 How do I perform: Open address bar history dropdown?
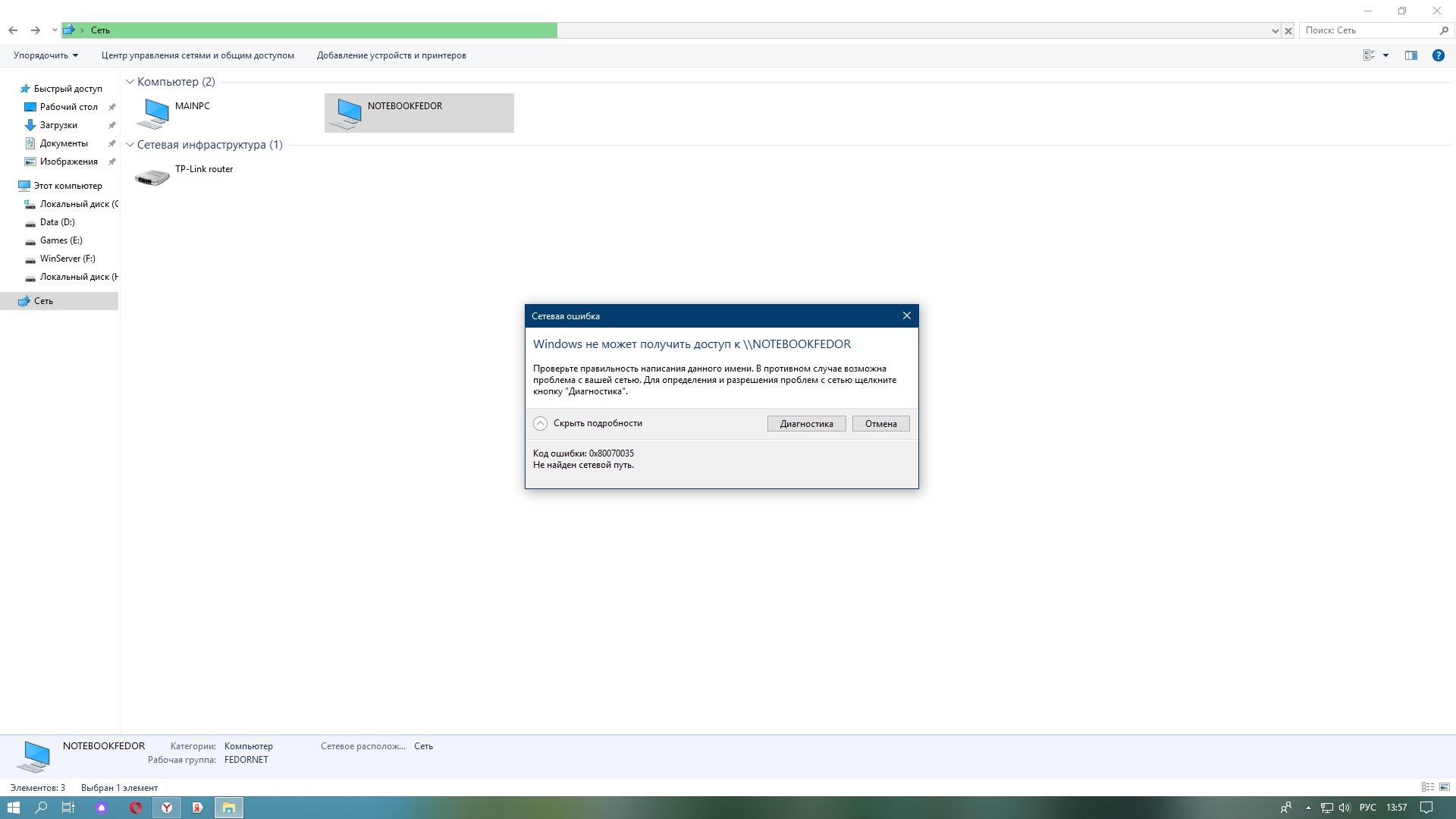pyautogui.click(x=1275, y=31)
